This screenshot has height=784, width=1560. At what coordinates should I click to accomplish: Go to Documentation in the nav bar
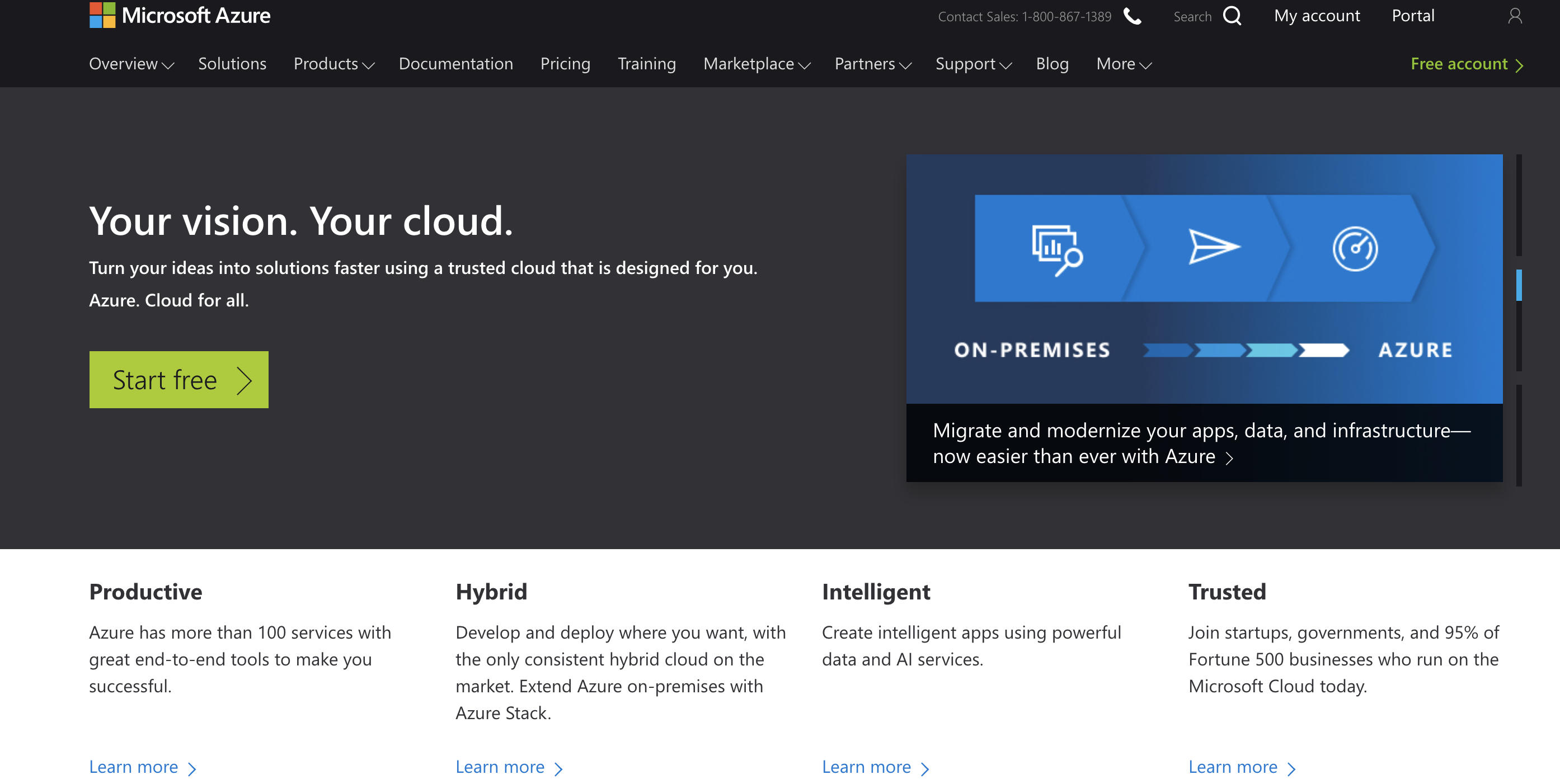pos(455,64)
